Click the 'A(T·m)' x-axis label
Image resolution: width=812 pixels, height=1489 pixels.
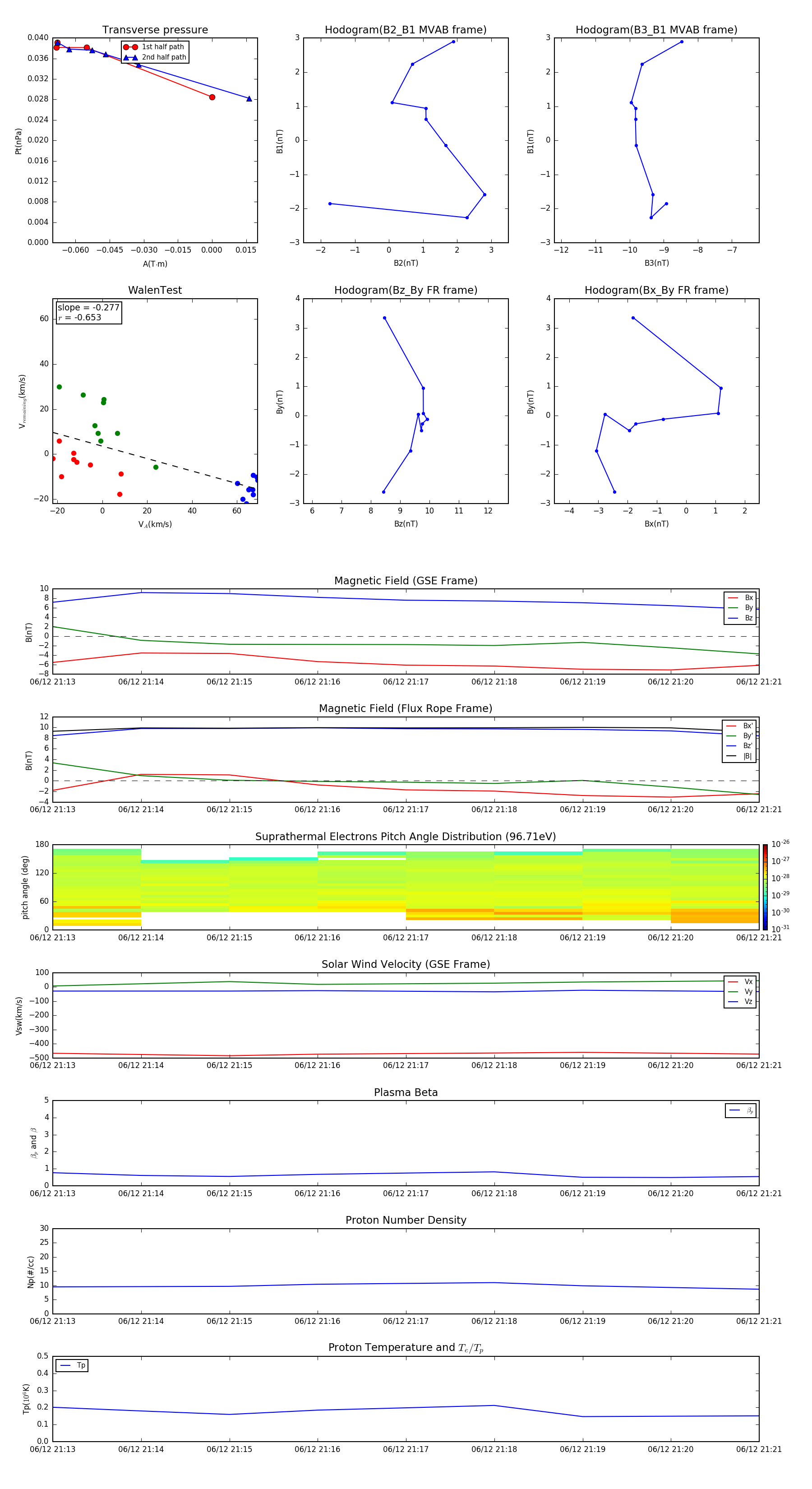pos(155,264)
